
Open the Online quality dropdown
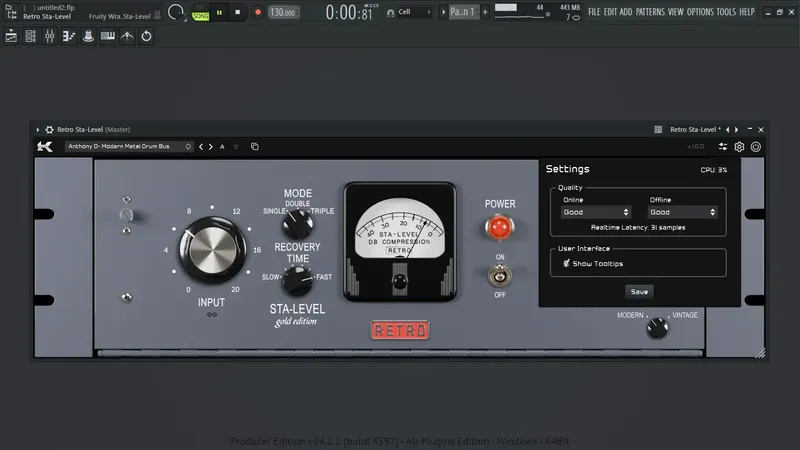tap(596, 212)
